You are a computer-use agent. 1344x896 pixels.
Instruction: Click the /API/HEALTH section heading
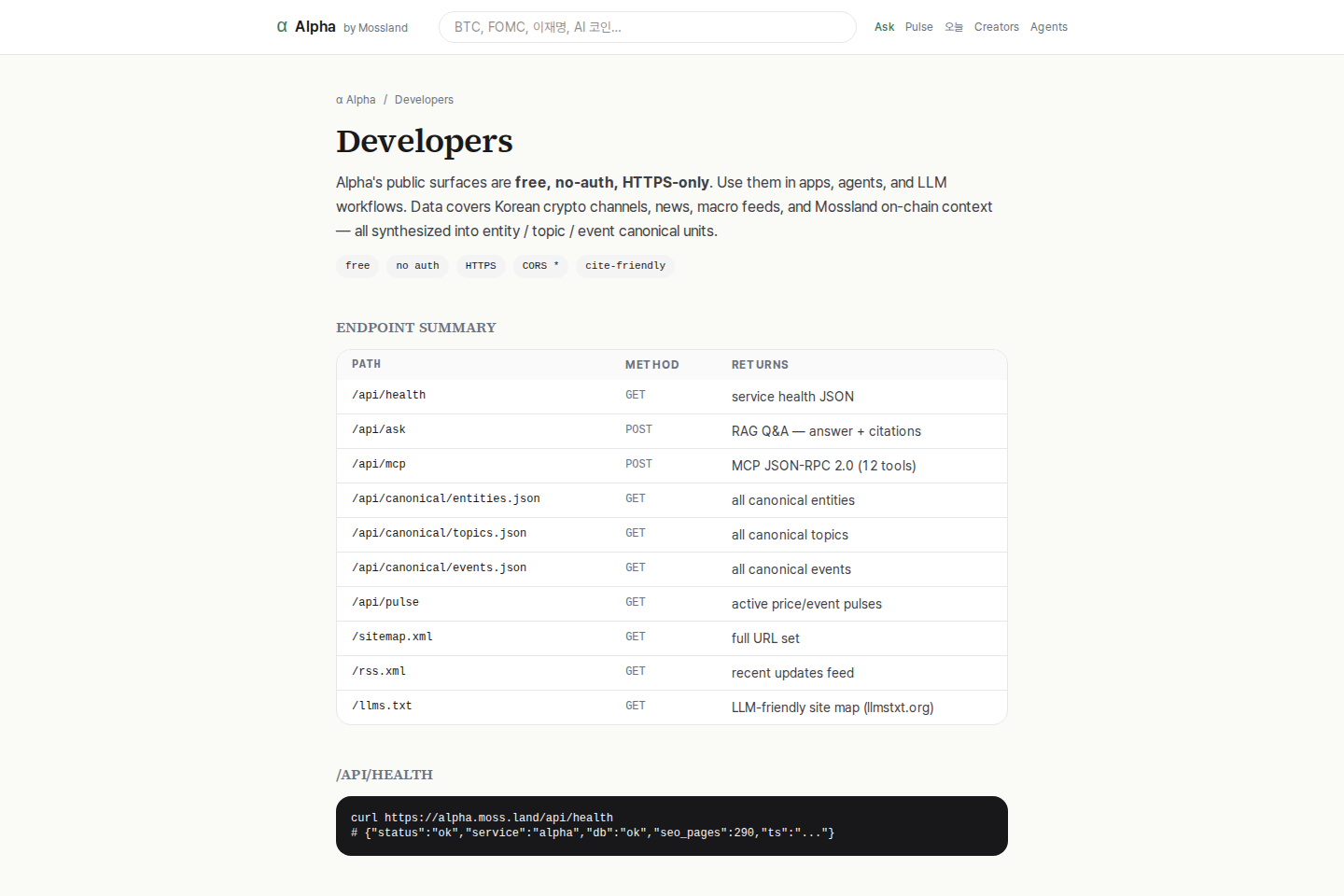point(385,775)
